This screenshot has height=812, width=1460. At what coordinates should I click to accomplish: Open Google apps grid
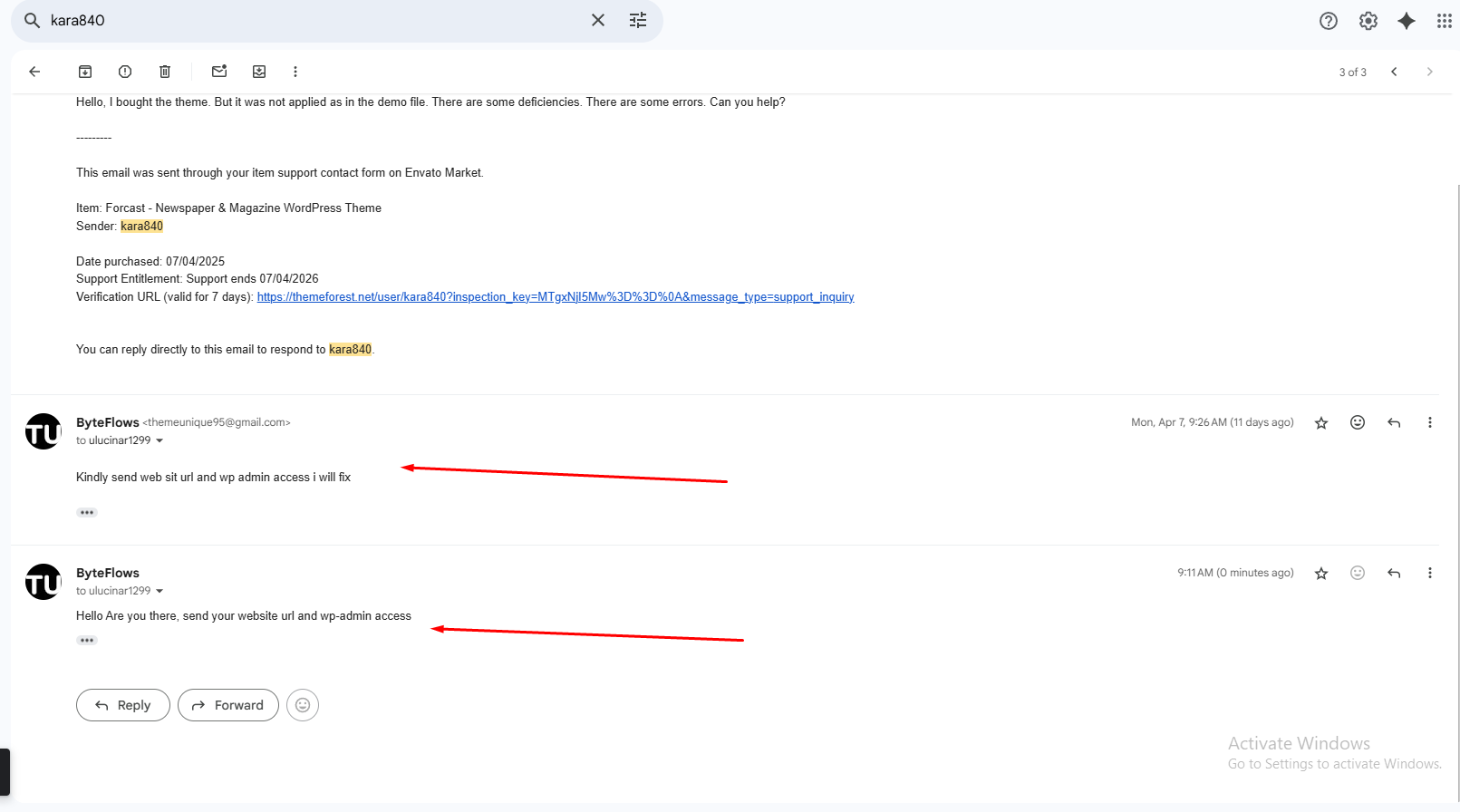pyautogui.click(x=1445, y=21)
